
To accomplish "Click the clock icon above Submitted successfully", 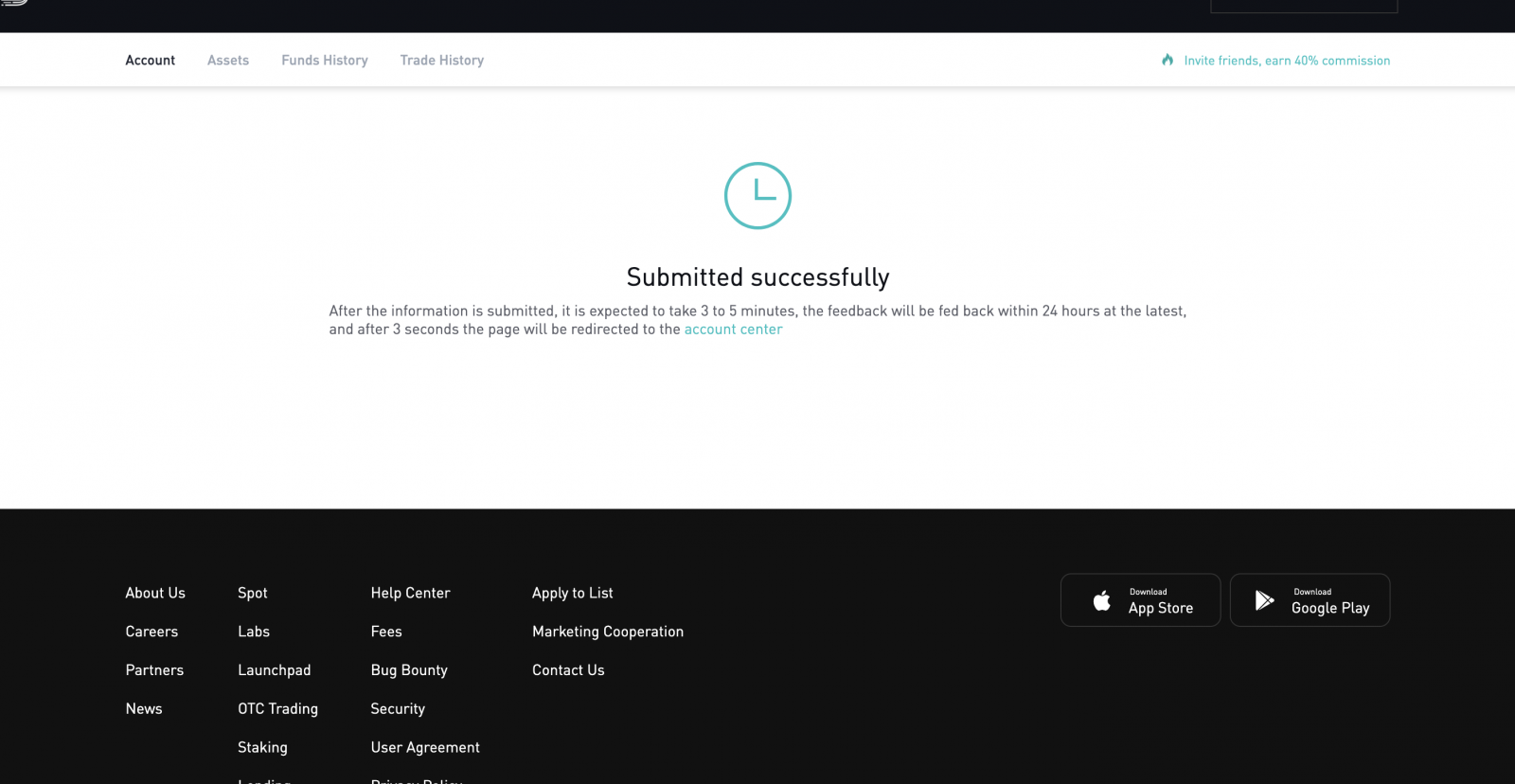I will point(757,196).
